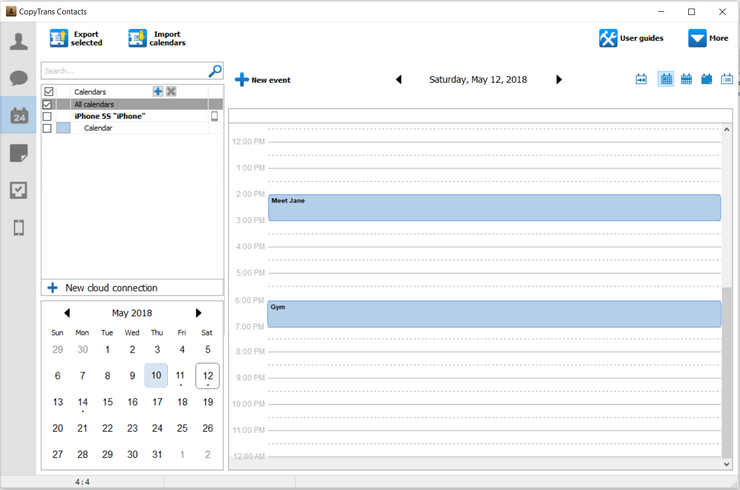This screenshot has width=740, height=490.
Task: Click Export selected button
Action: (x=76, y=38)
